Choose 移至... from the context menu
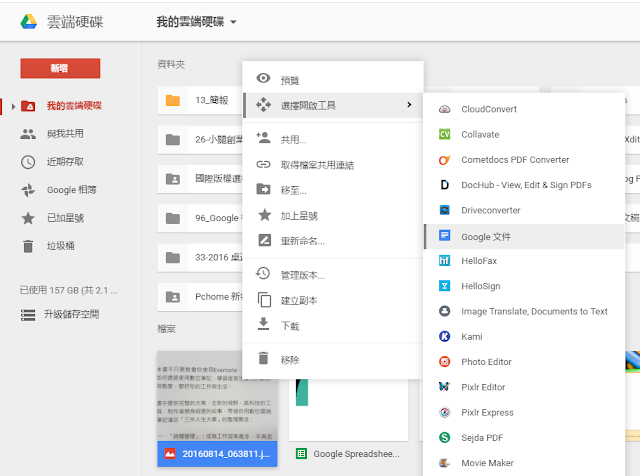 (333, 190)
